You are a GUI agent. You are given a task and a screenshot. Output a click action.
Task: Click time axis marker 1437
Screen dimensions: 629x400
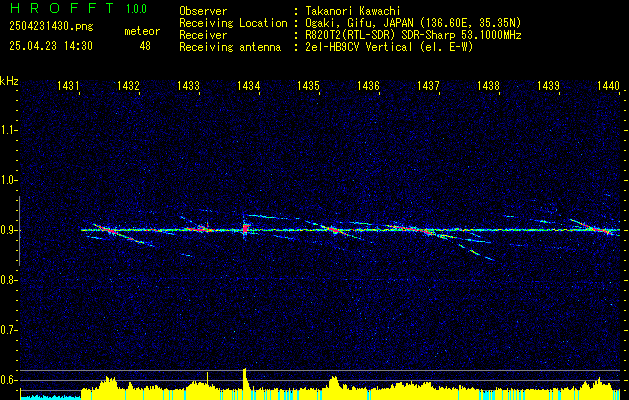(428, 85)
